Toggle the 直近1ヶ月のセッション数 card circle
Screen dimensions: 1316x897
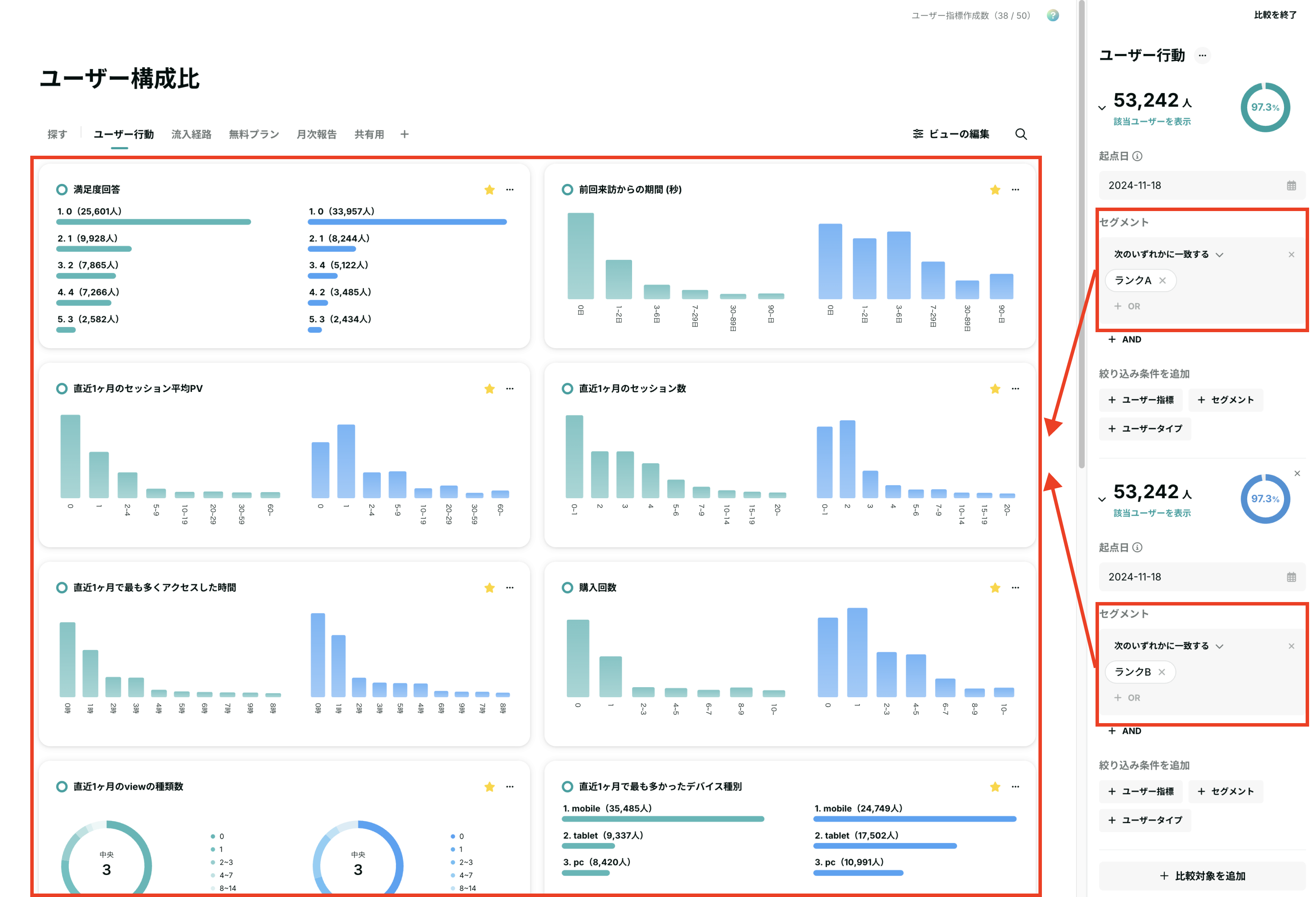(567, 389)
